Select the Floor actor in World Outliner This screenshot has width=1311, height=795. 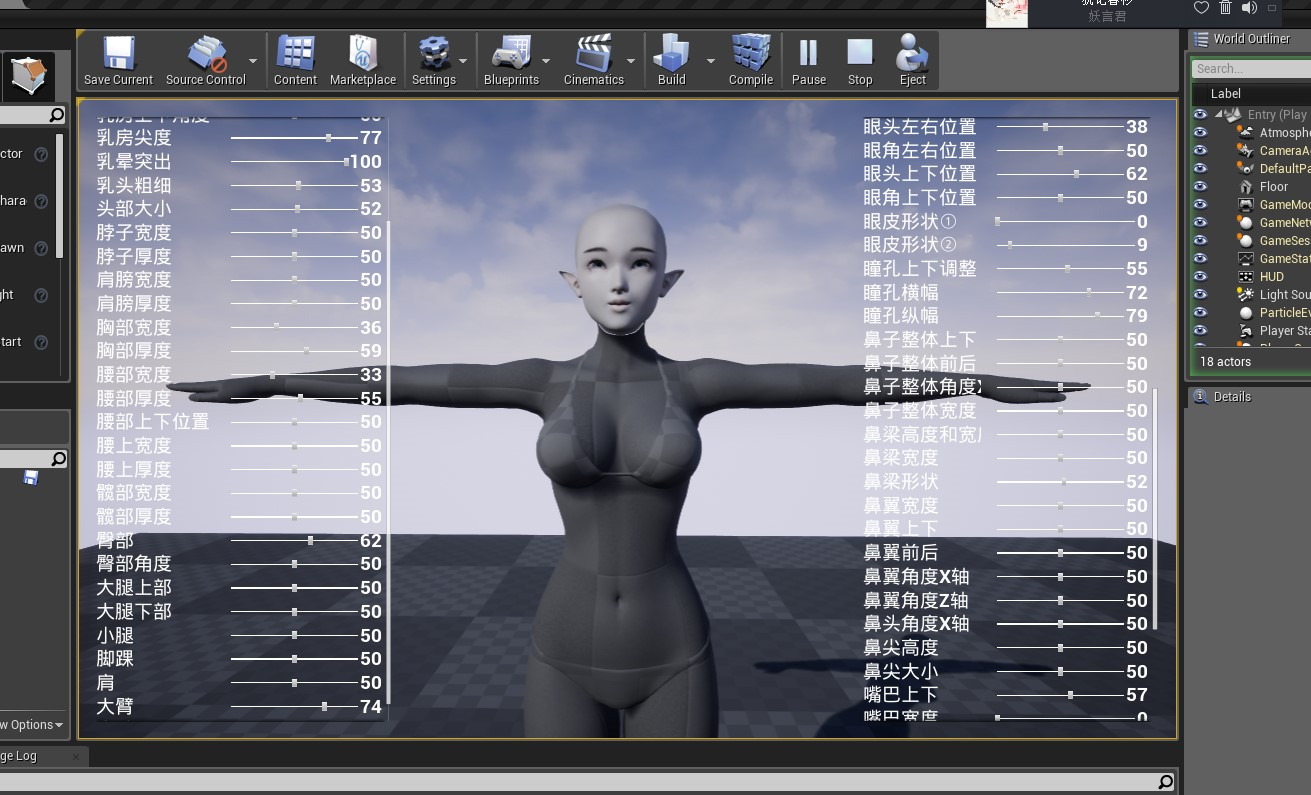click(x=1273, y=187)
